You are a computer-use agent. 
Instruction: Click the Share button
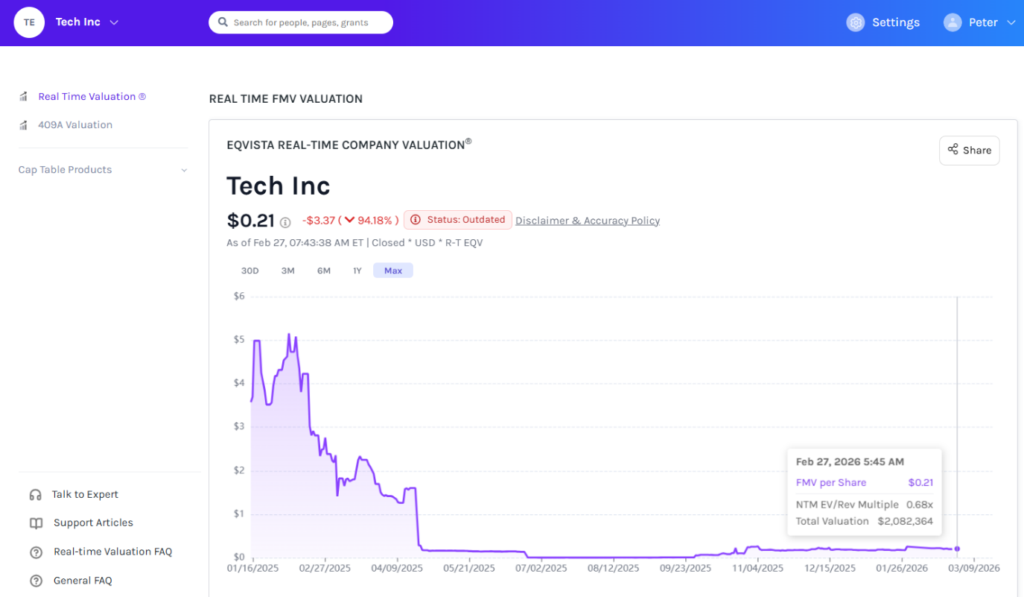[x=968, y=150]
